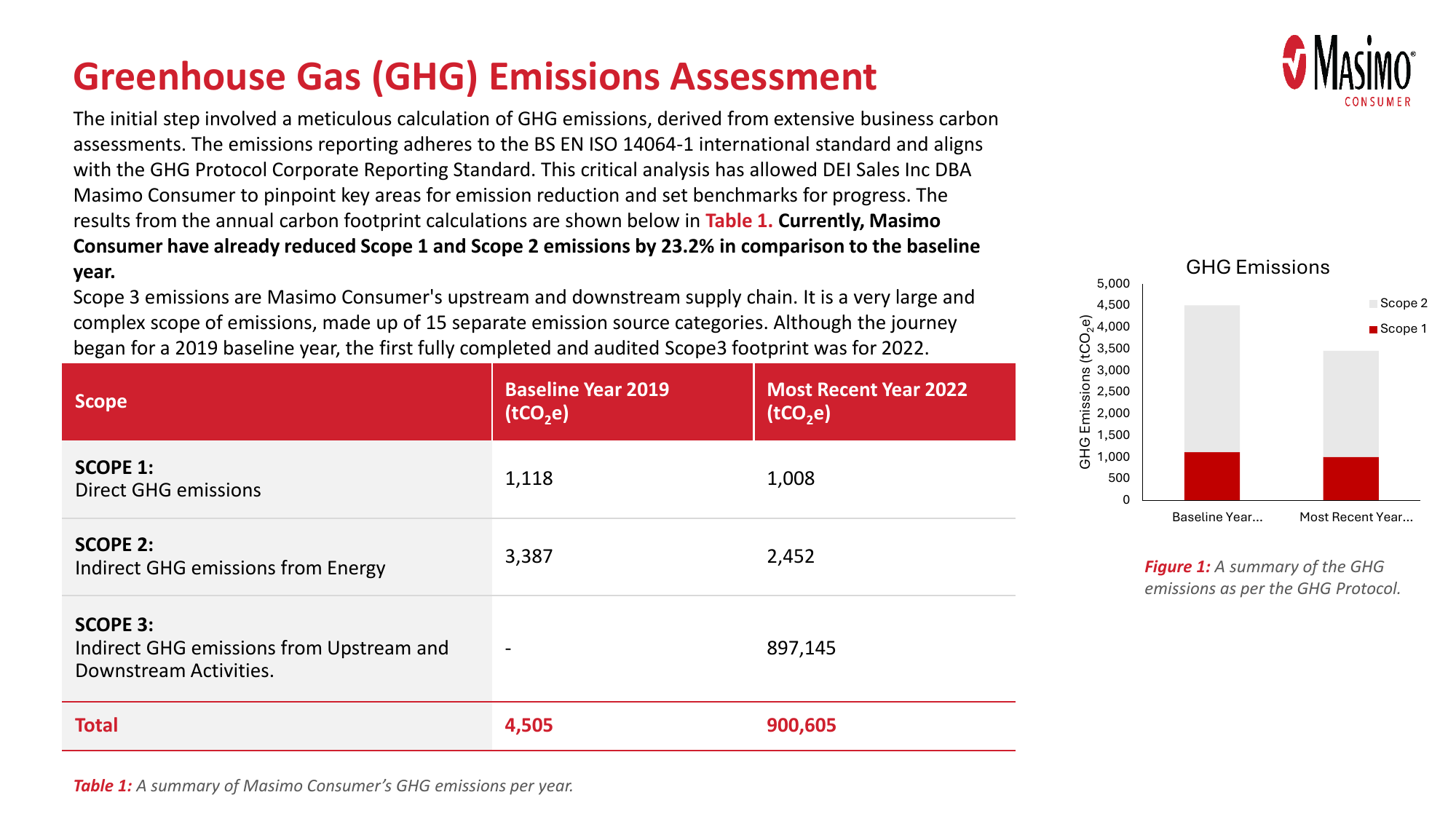Click the value 897,145 in the table
The width and height of the screenshot is (1456, 819).
(801, 648)
